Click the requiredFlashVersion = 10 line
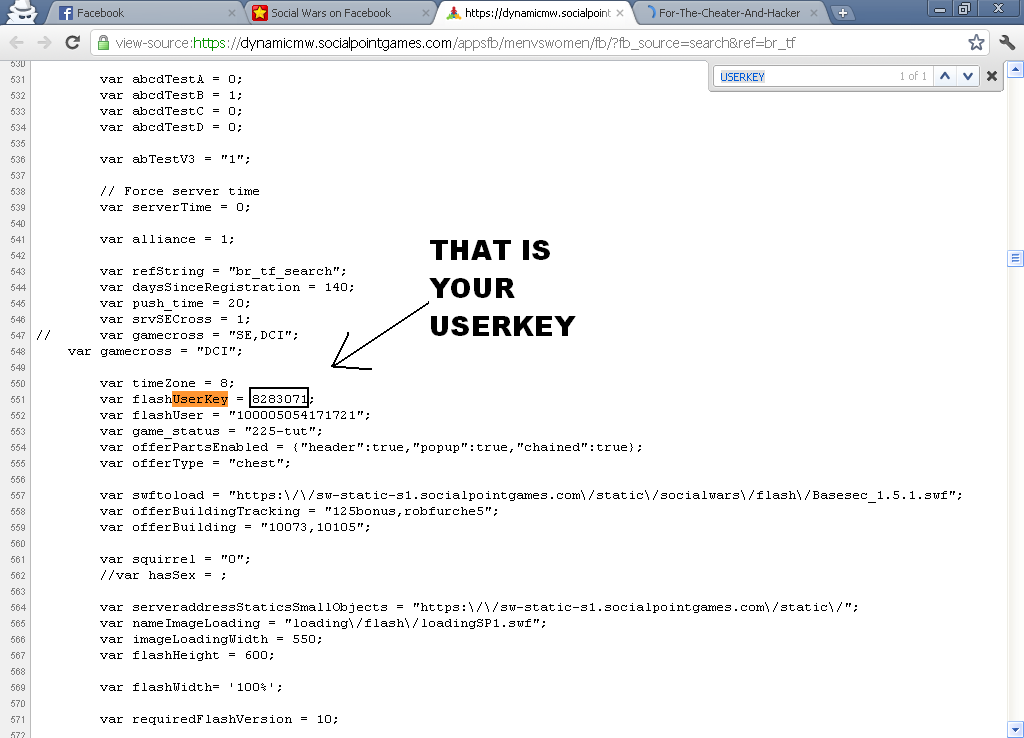 coord(219,719)
